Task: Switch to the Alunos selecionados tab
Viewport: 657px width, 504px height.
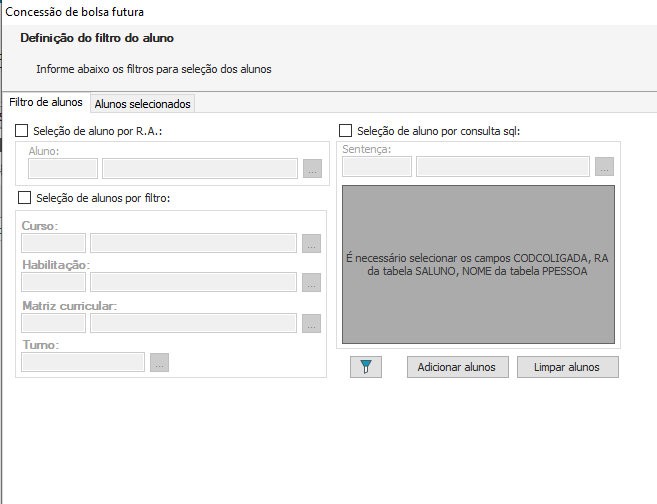Action: pyautogui.click(x=142, y=103)
